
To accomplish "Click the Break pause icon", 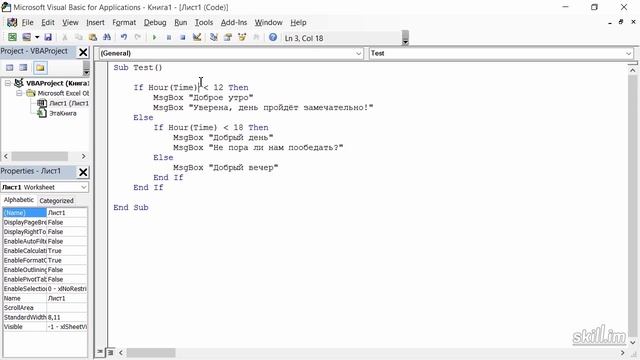I will tap(169, 38).
